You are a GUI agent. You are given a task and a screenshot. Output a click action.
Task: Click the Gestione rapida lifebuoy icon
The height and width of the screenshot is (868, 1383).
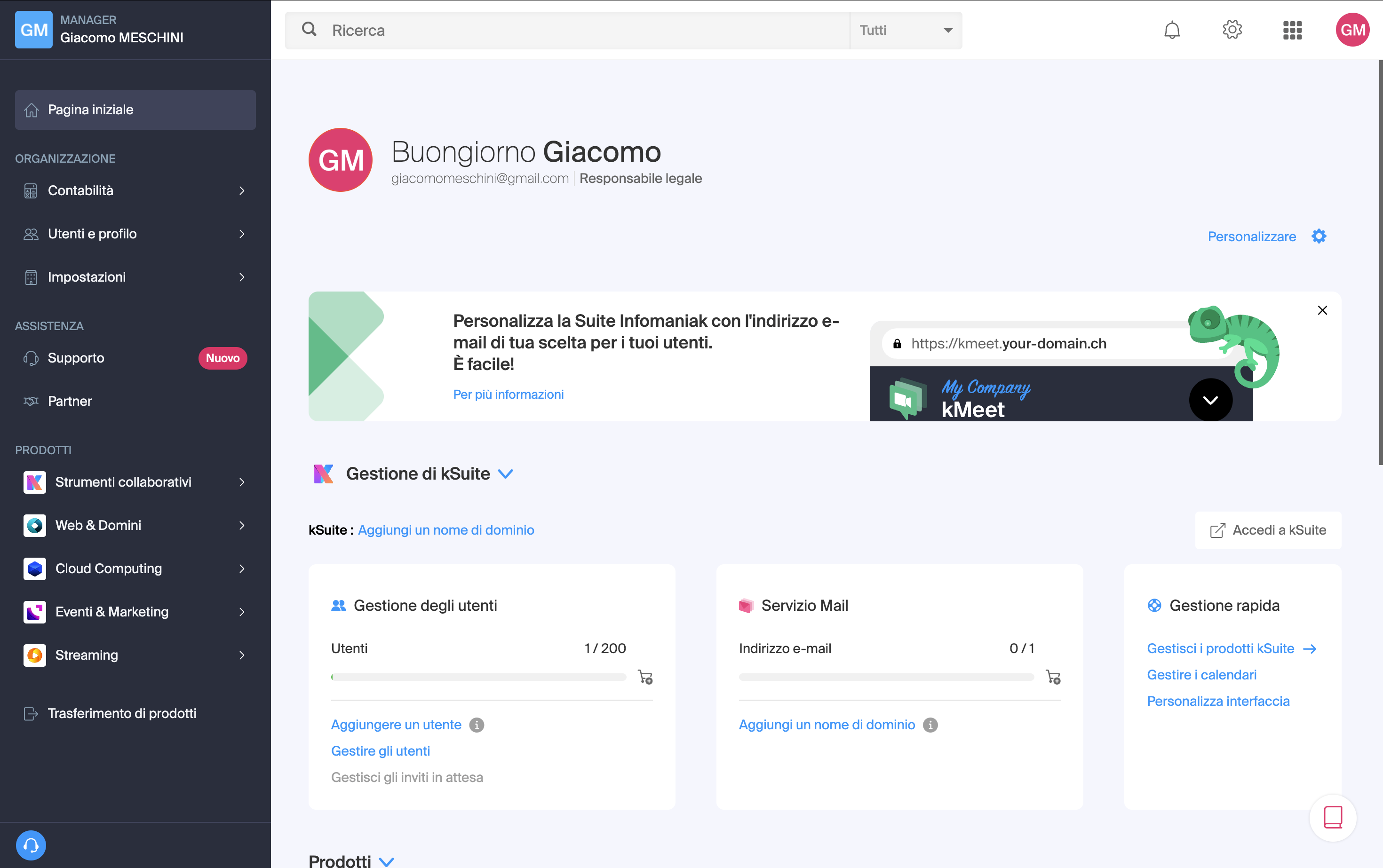click(x=1154, y=606)
